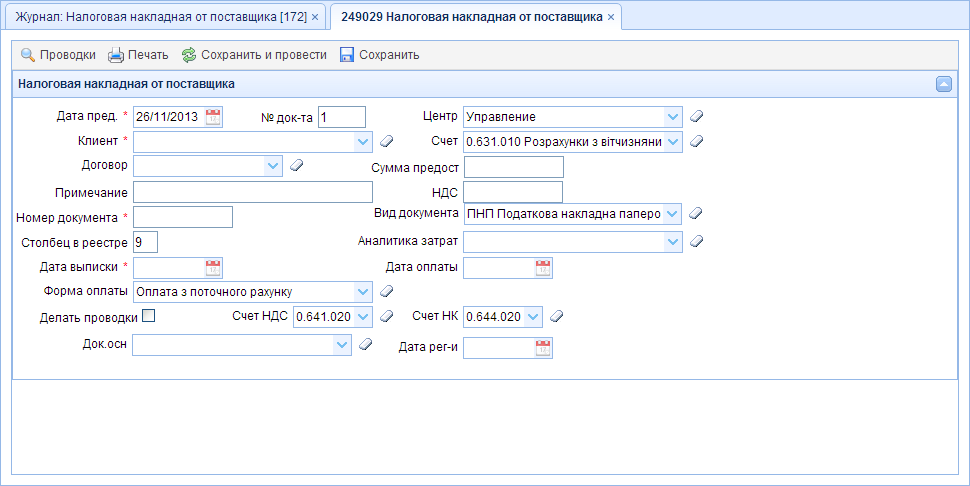Image resolution: width=970 pixels, height=486 pixels.
Task: Click the Сохранить floppy disk button
Action: [379, 55]
